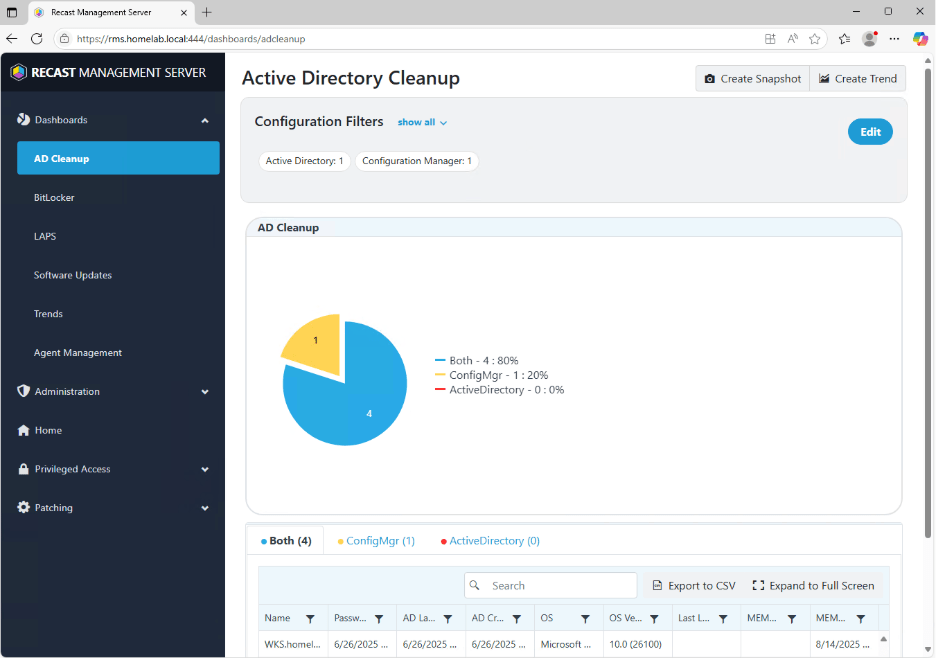Click the Administration shield icon
This screenshot has height=658, width=936.
(22, 391)
